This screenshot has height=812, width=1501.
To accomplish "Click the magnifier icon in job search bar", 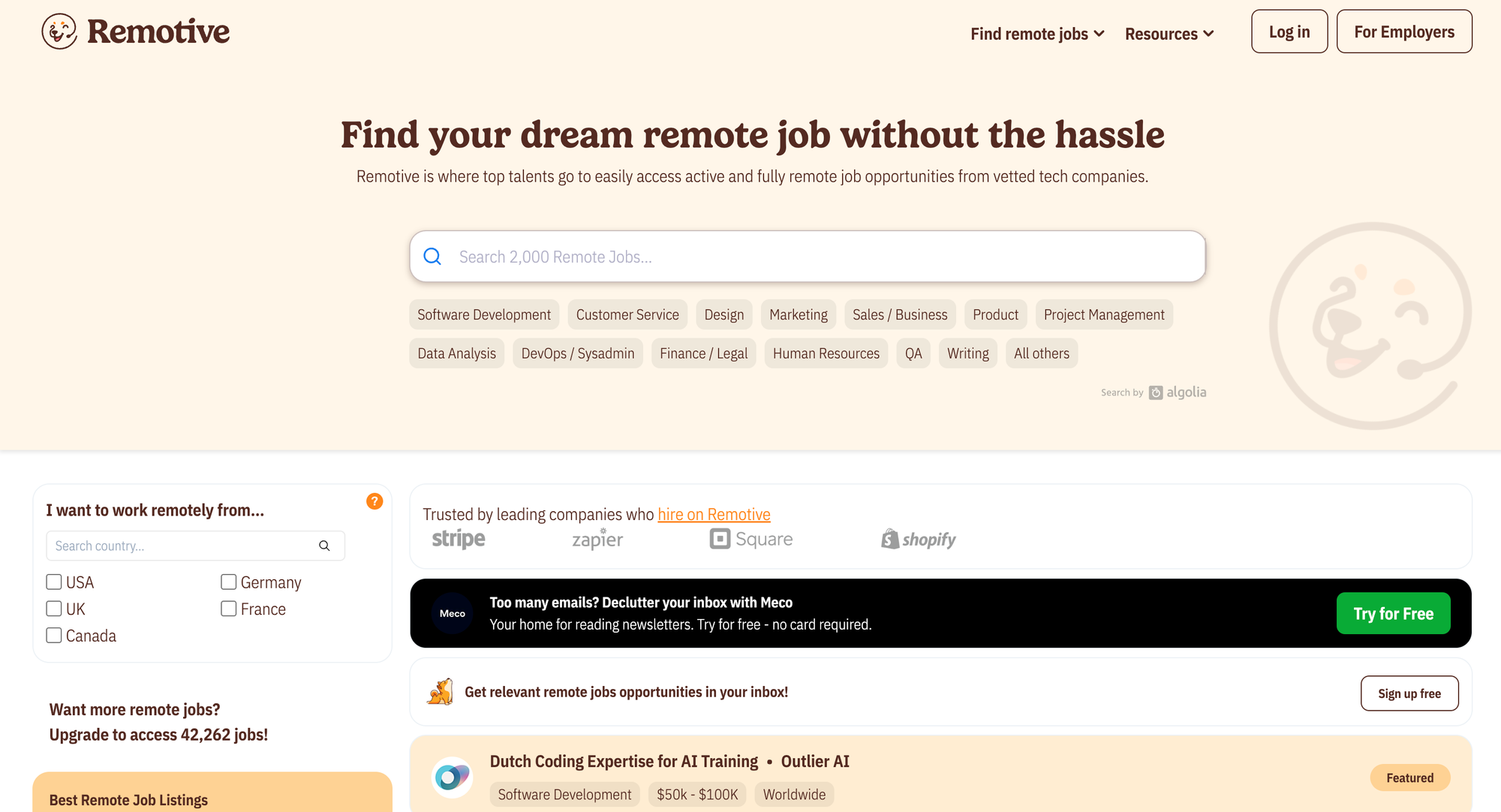I will (x=432, y=257).
